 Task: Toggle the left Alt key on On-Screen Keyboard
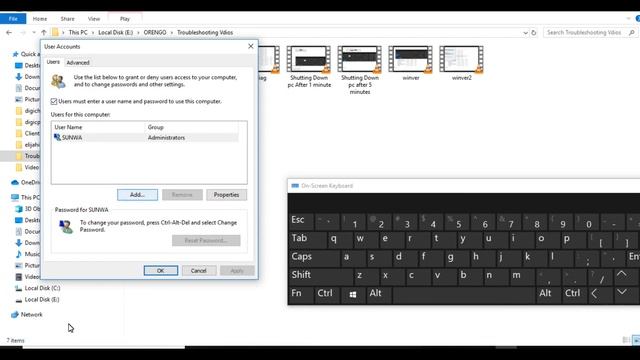coord(378,294)
